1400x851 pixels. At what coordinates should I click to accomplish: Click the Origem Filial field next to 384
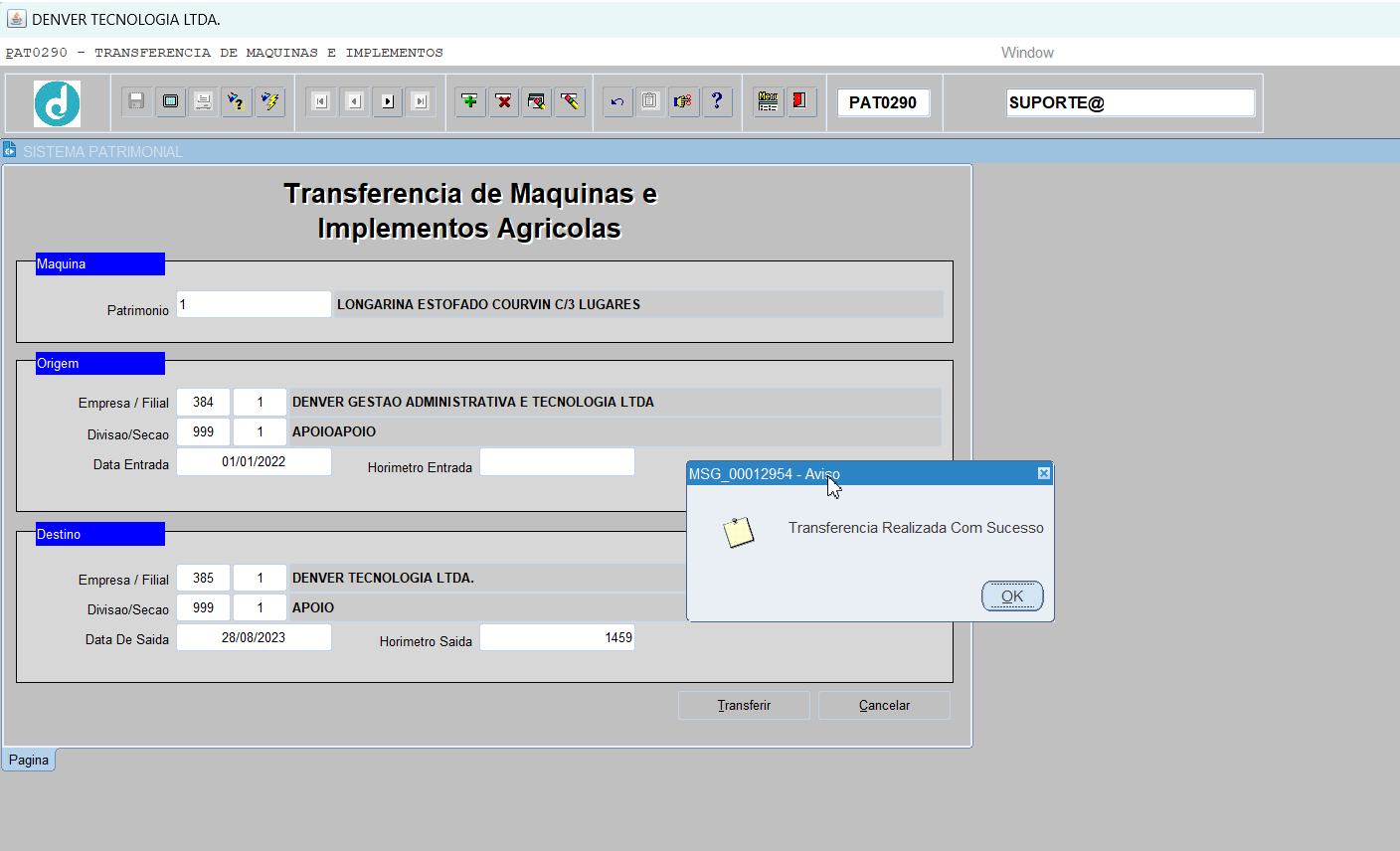[x=260, y=402]
